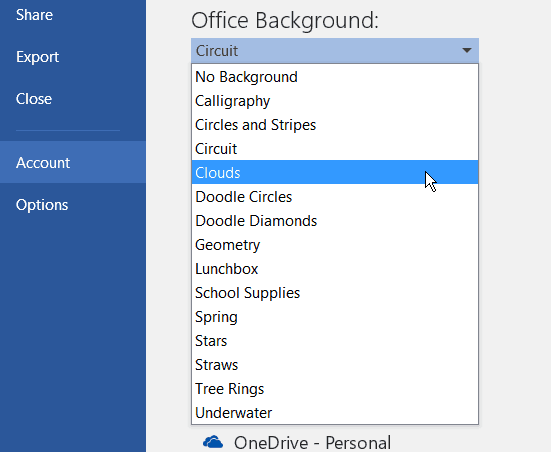Pick Circles and Stripes background
The height and width of the screenshot is (452, 551).
(x=335, y=125)
